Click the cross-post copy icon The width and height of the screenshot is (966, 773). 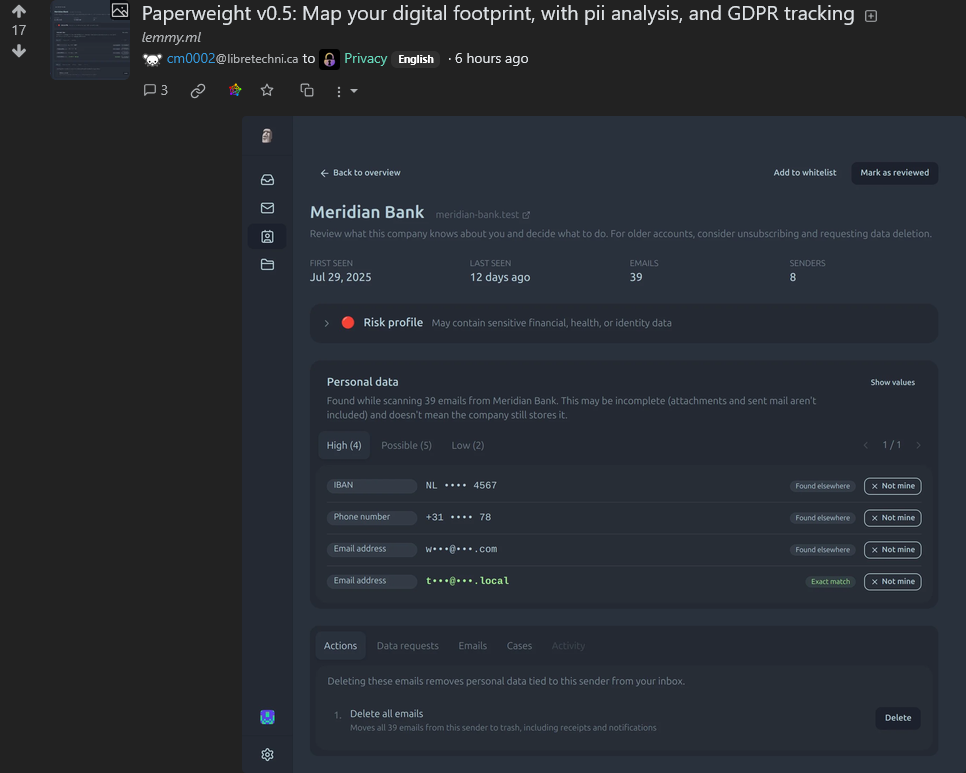coord(307,91)
